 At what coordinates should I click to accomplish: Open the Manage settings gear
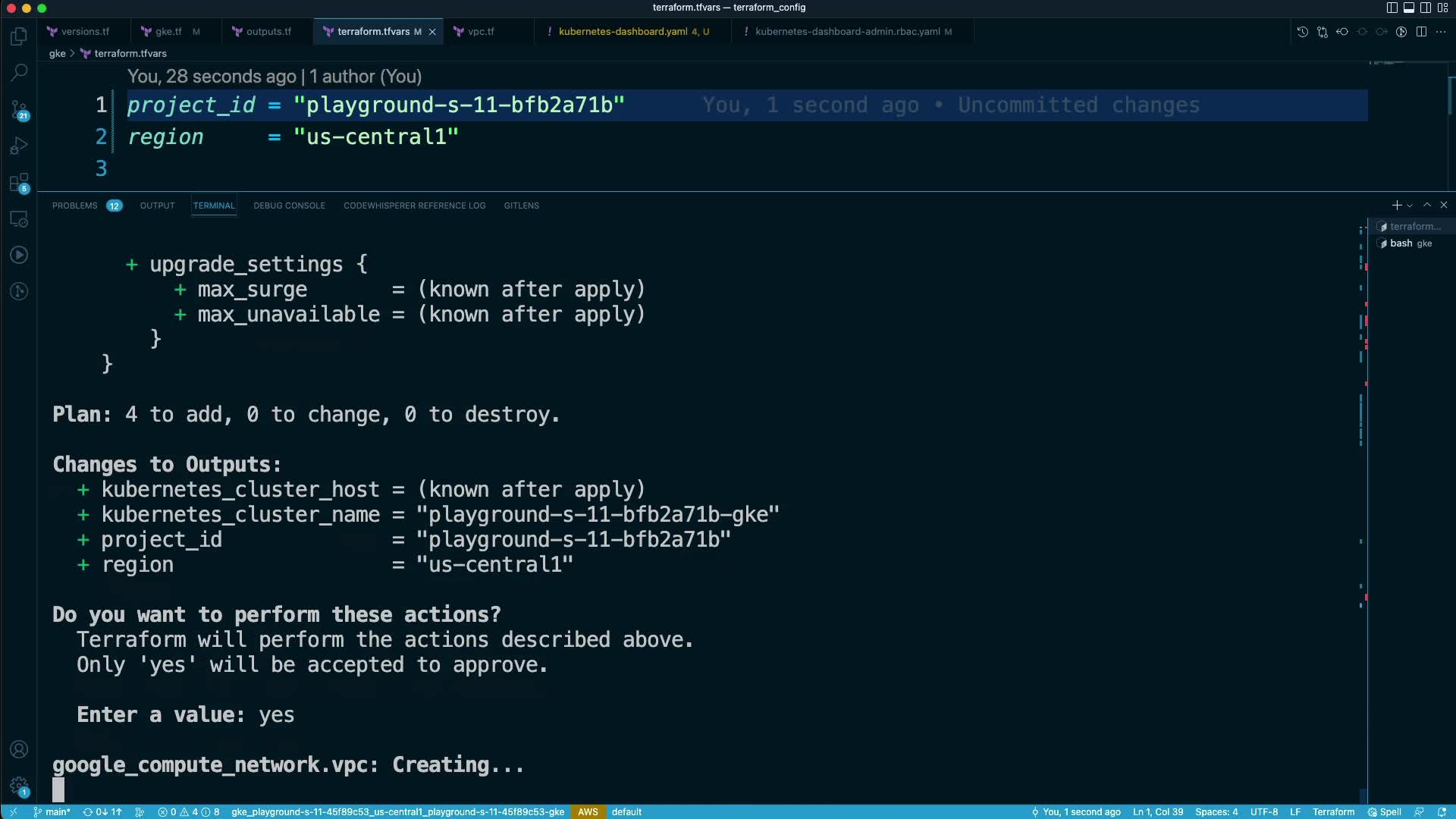(19, 786)
